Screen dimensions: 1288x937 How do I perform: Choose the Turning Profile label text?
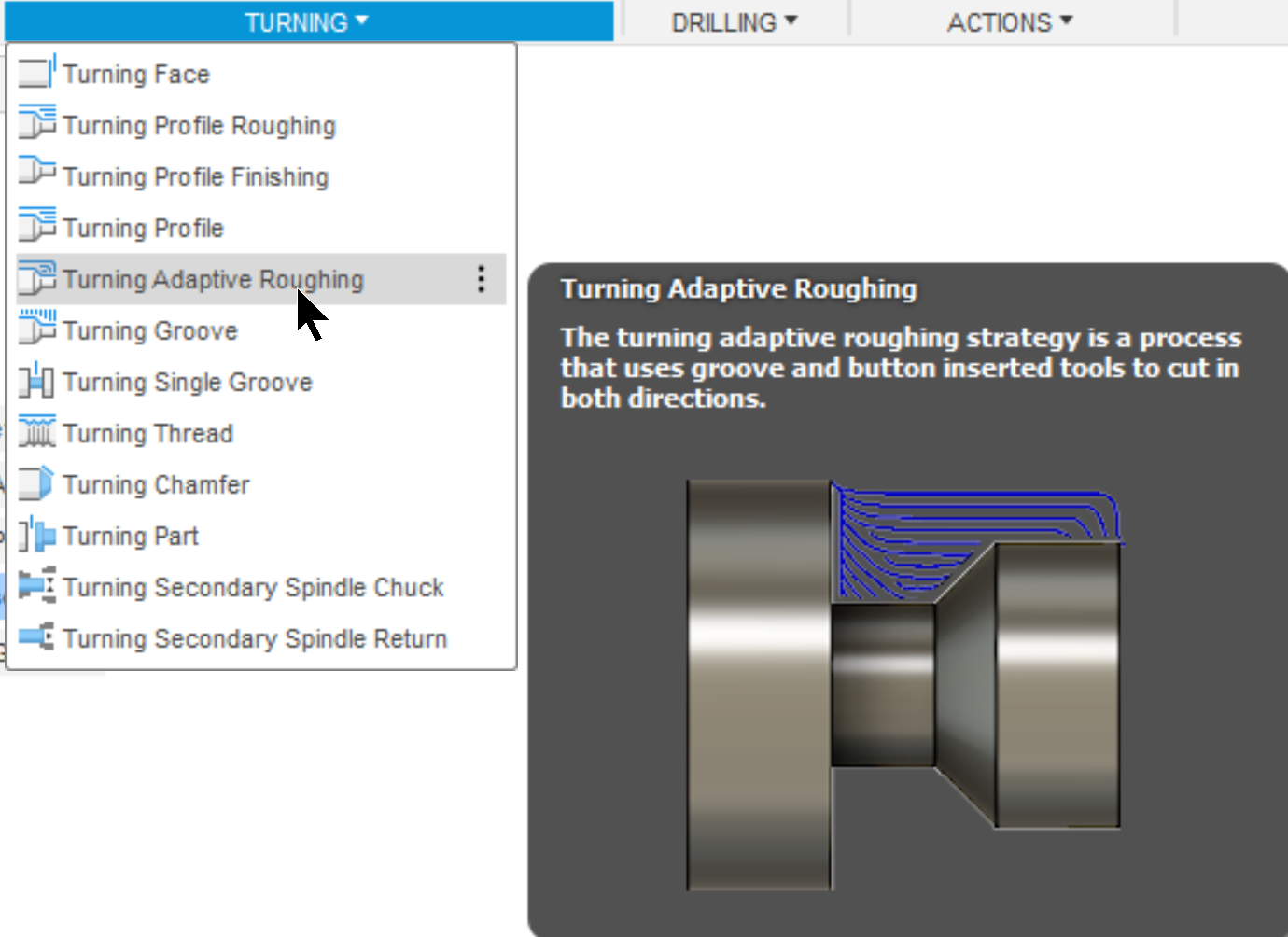coord(144,228)
